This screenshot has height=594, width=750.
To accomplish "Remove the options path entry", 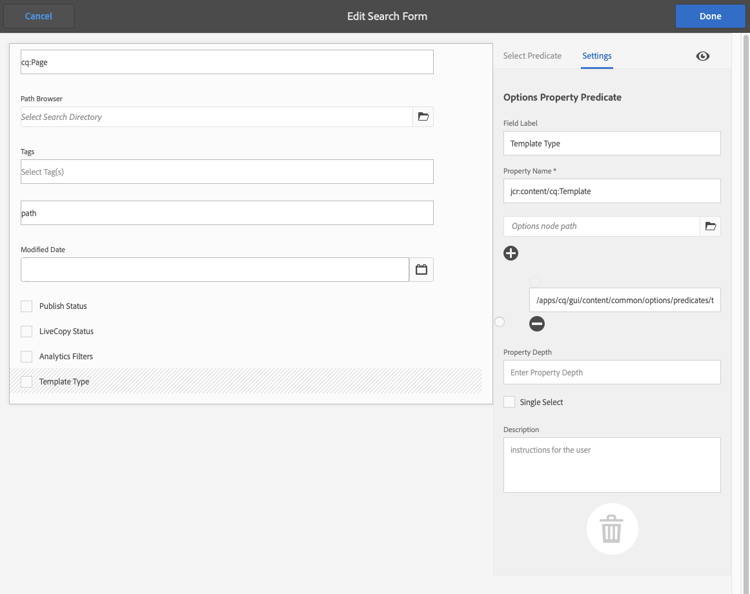I will 537,323.
